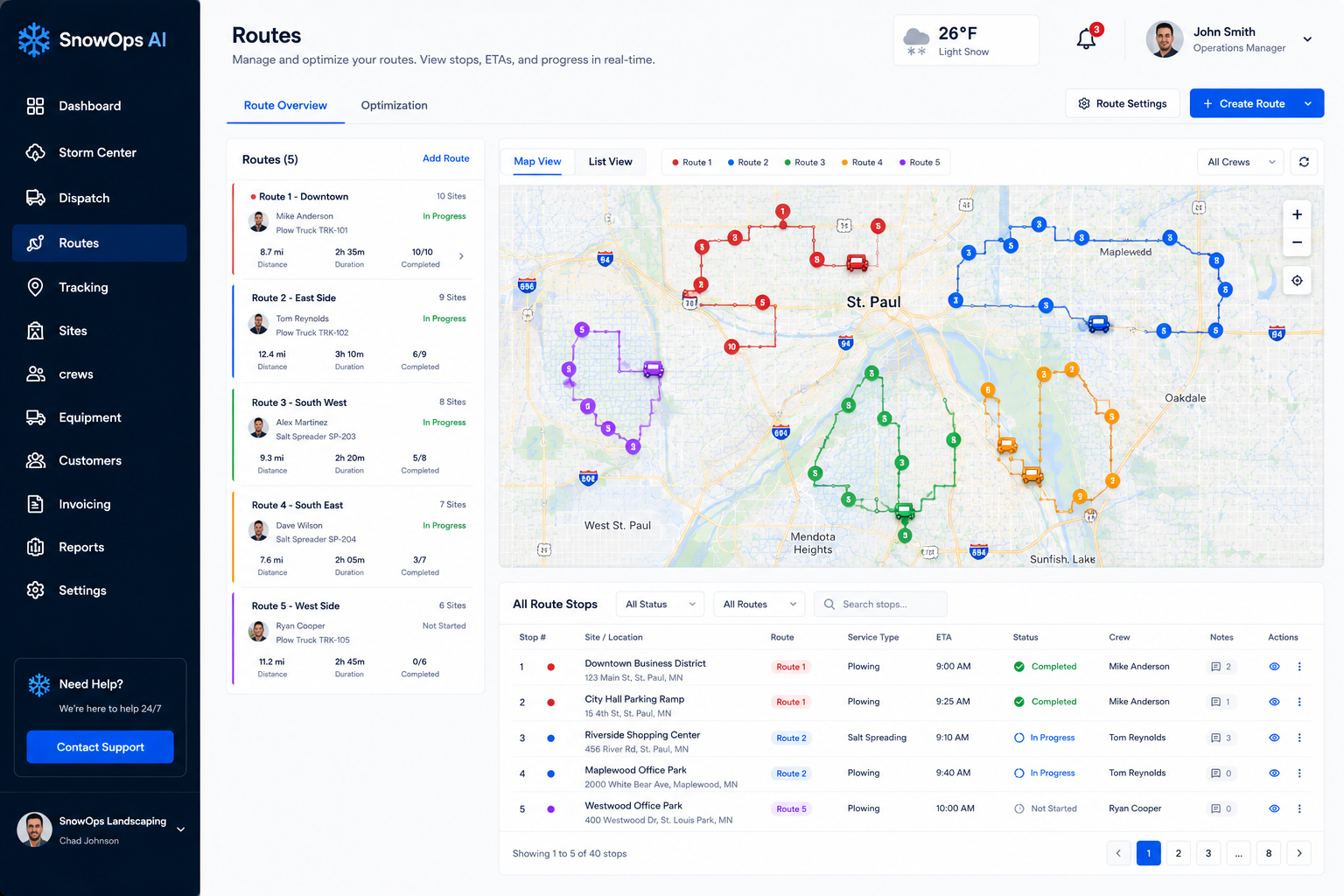Open row options for Downtown Business District

pyautogui.click(x=1299, y=667)
